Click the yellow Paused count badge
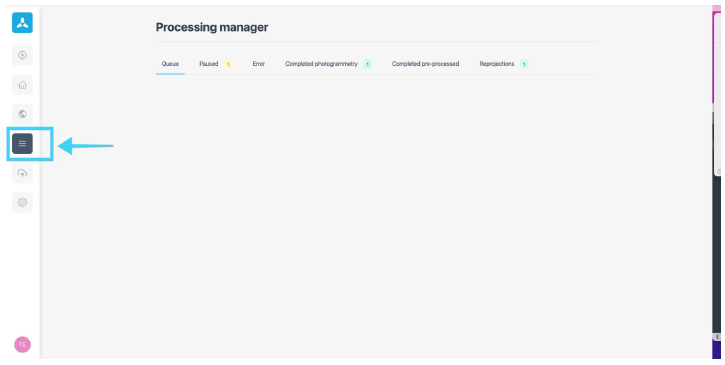This screenshot has width=725, height=365. point(228,64)
